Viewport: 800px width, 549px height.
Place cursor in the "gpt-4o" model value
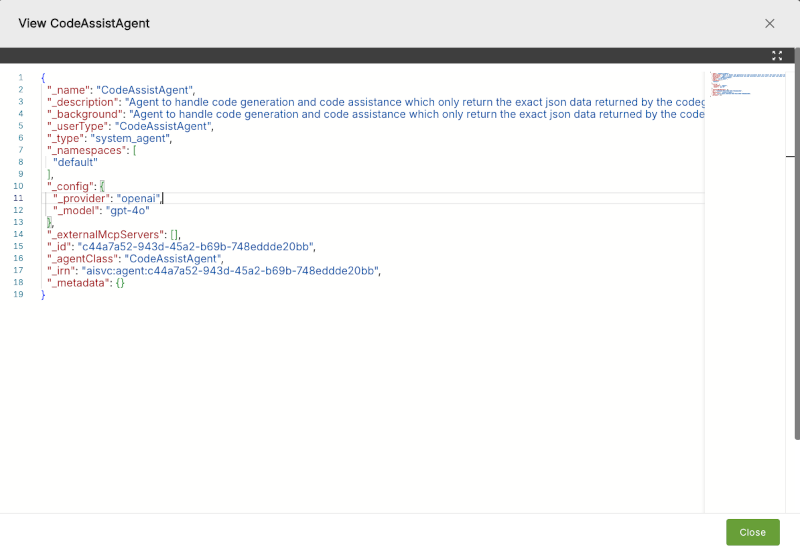click(128, 210)
